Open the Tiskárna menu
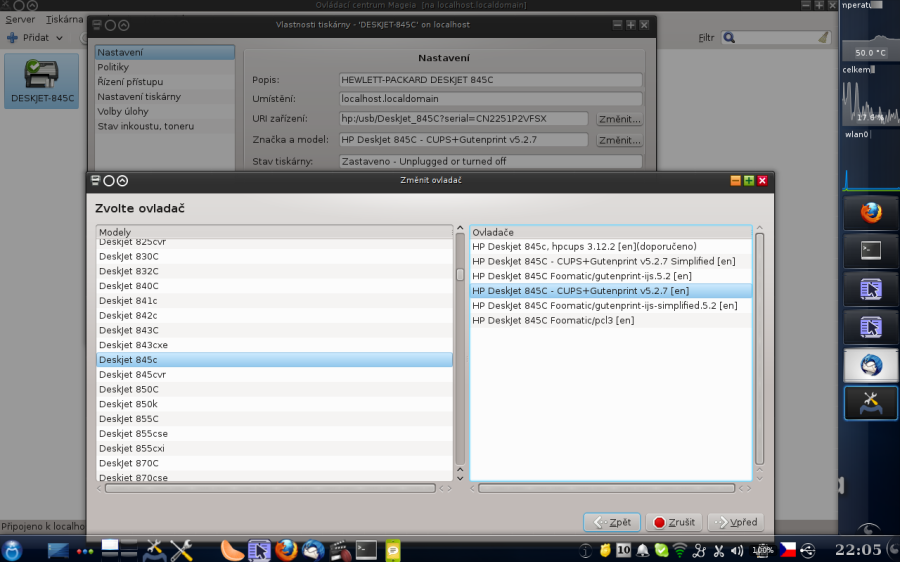The image size is (900, 562). point(64,20)
